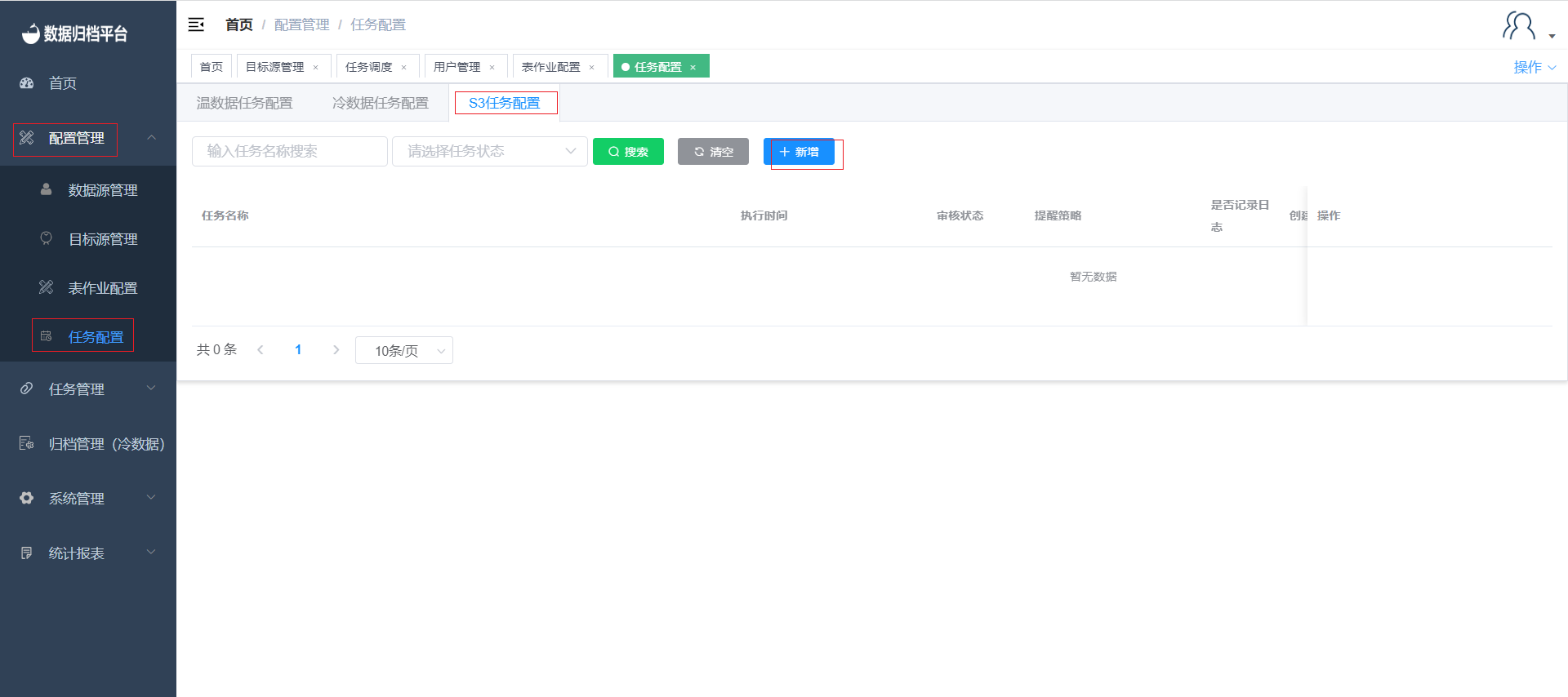The height and width of the screenshot is (697, 1568).
Task: Open the 10条/页 page size dropdown
Action: click(x=404, y=350)
